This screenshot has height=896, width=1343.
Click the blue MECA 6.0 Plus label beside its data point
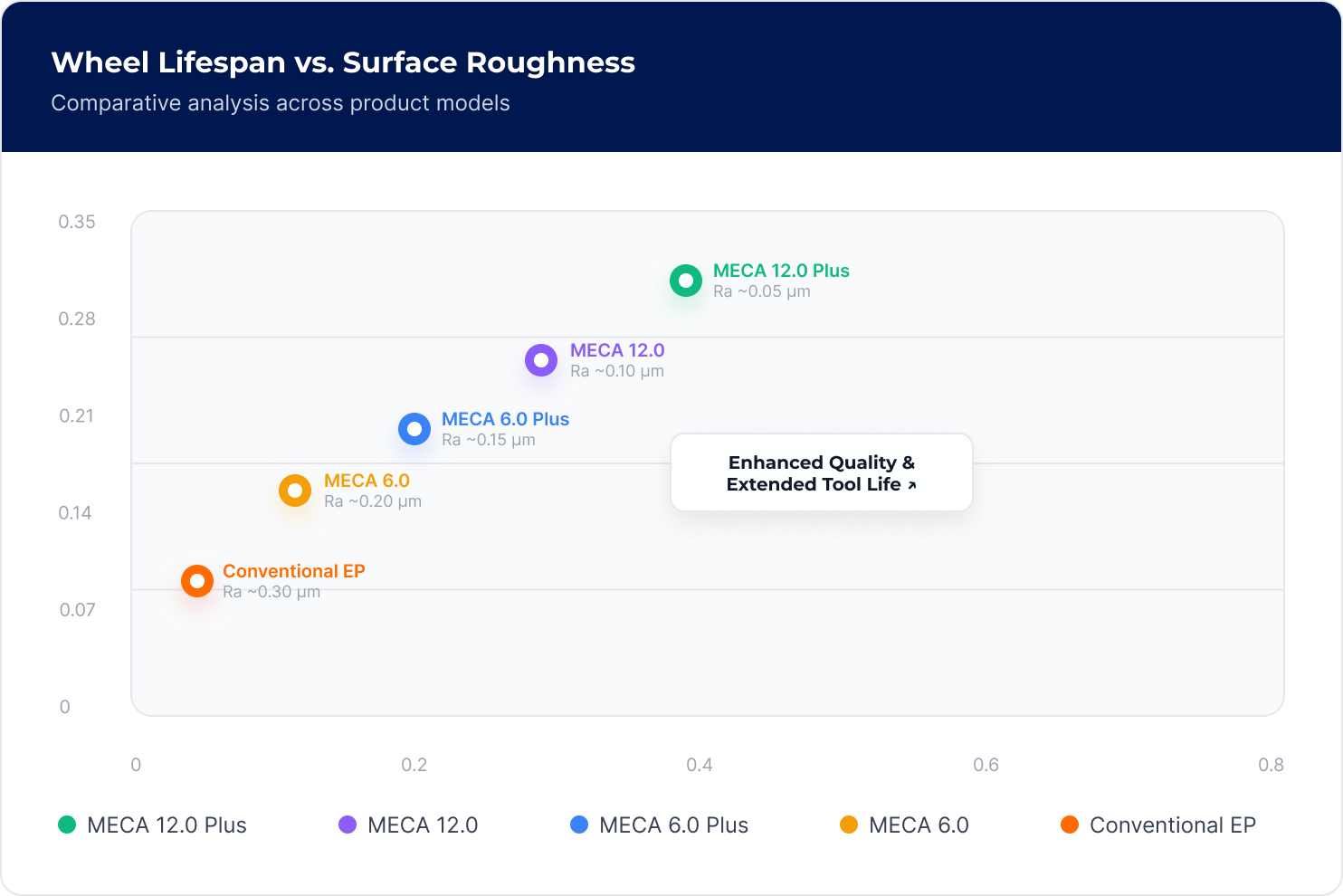tap(505, 419)
